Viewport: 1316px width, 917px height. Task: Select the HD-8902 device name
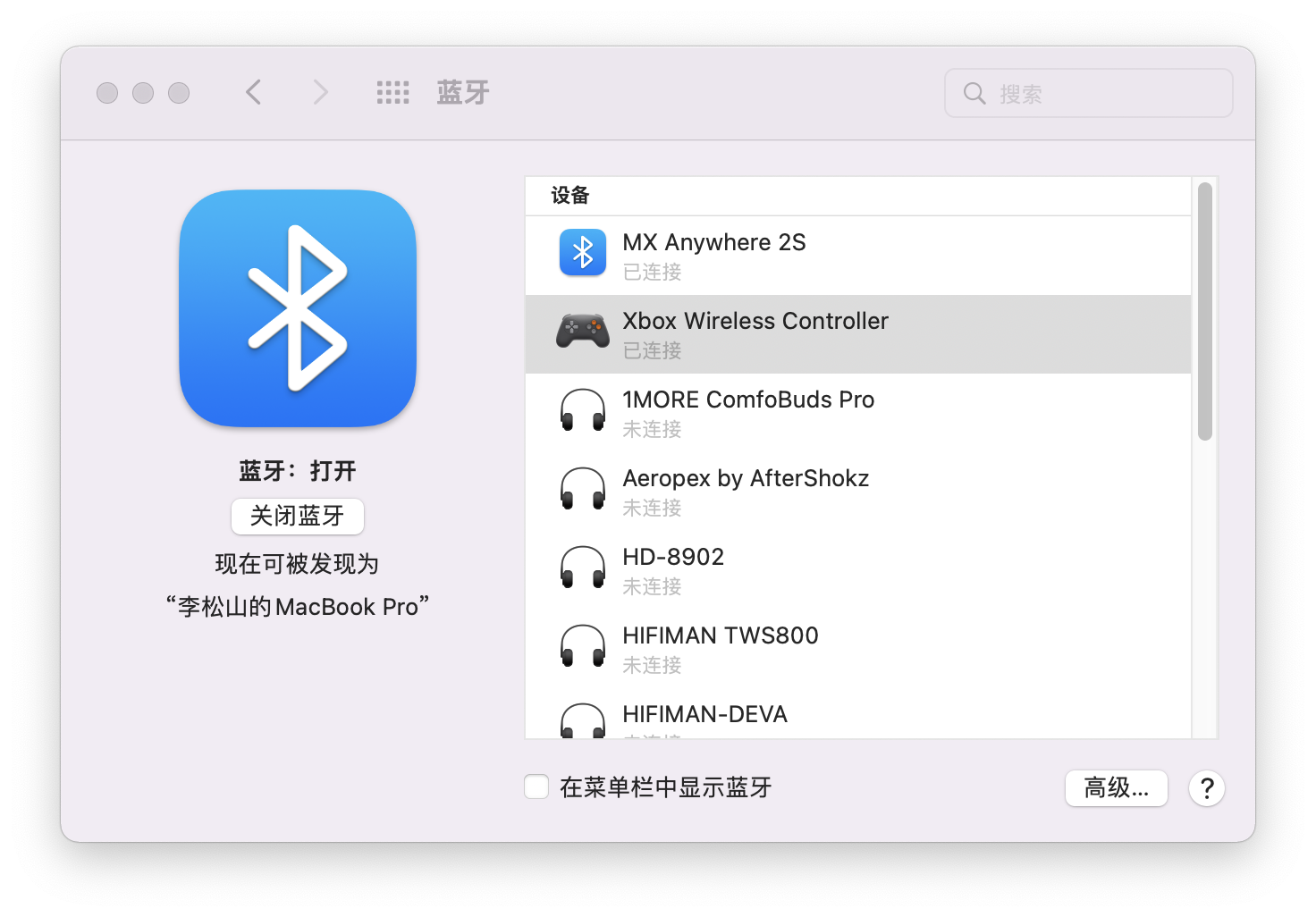tap(673, 557)
